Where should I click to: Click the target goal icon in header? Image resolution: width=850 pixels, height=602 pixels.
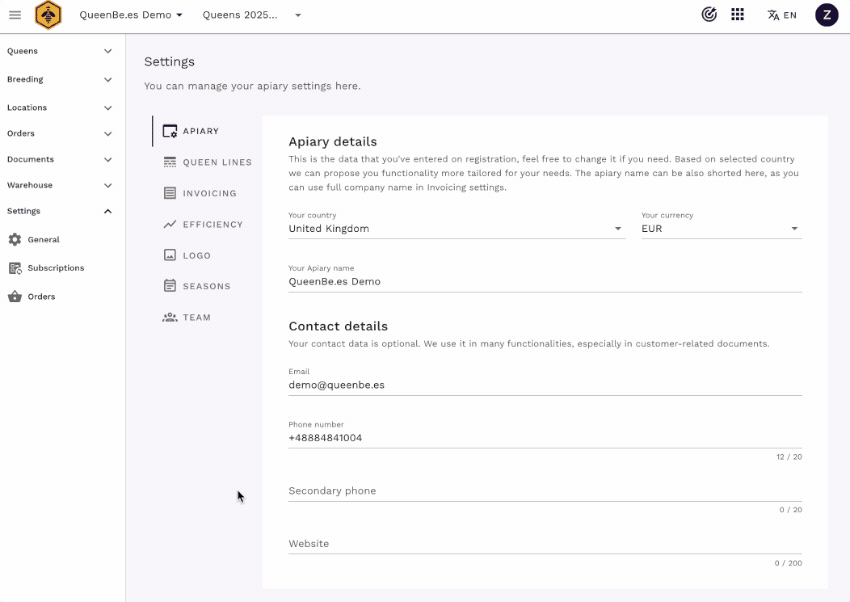(x=709, y=15)
